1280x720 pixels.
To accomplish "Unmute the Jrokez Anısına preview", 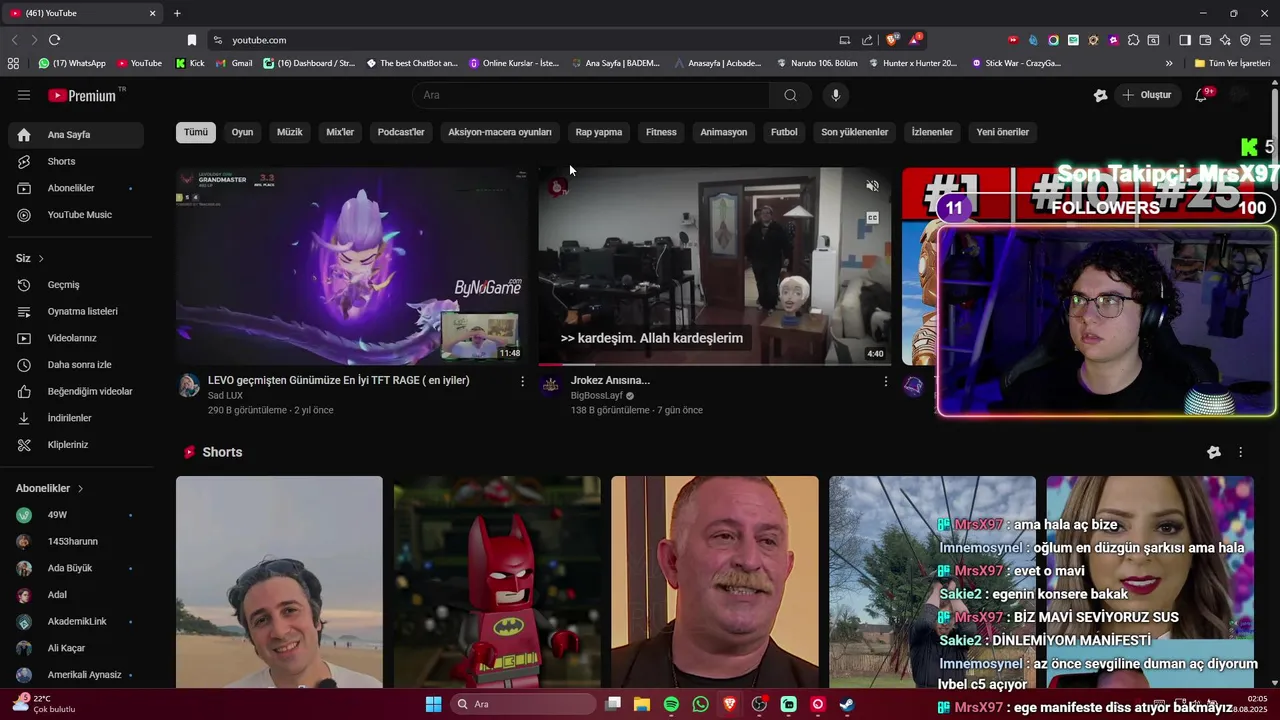I will (x=872, y=186).
